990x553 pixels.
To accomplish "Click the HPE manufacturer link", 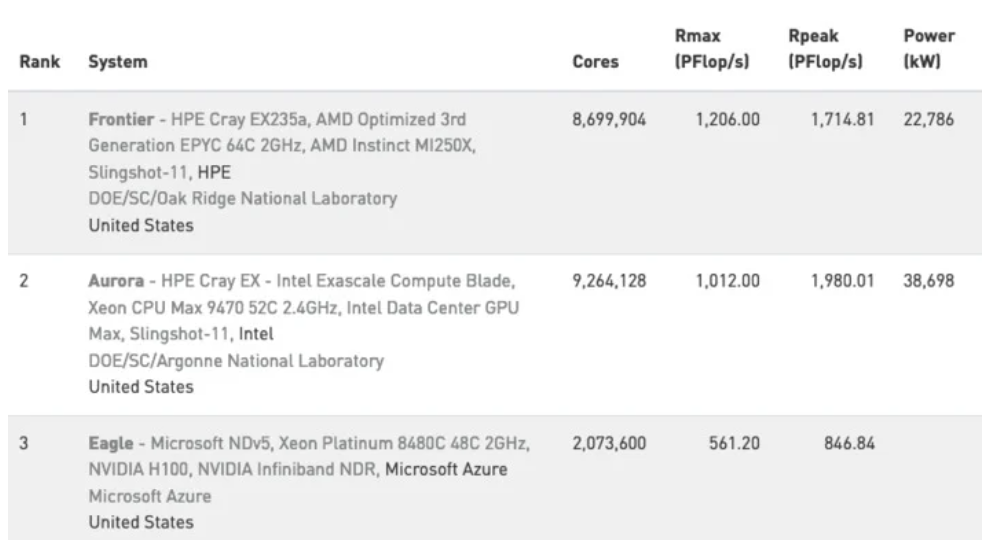I will (x=214, y=172).
